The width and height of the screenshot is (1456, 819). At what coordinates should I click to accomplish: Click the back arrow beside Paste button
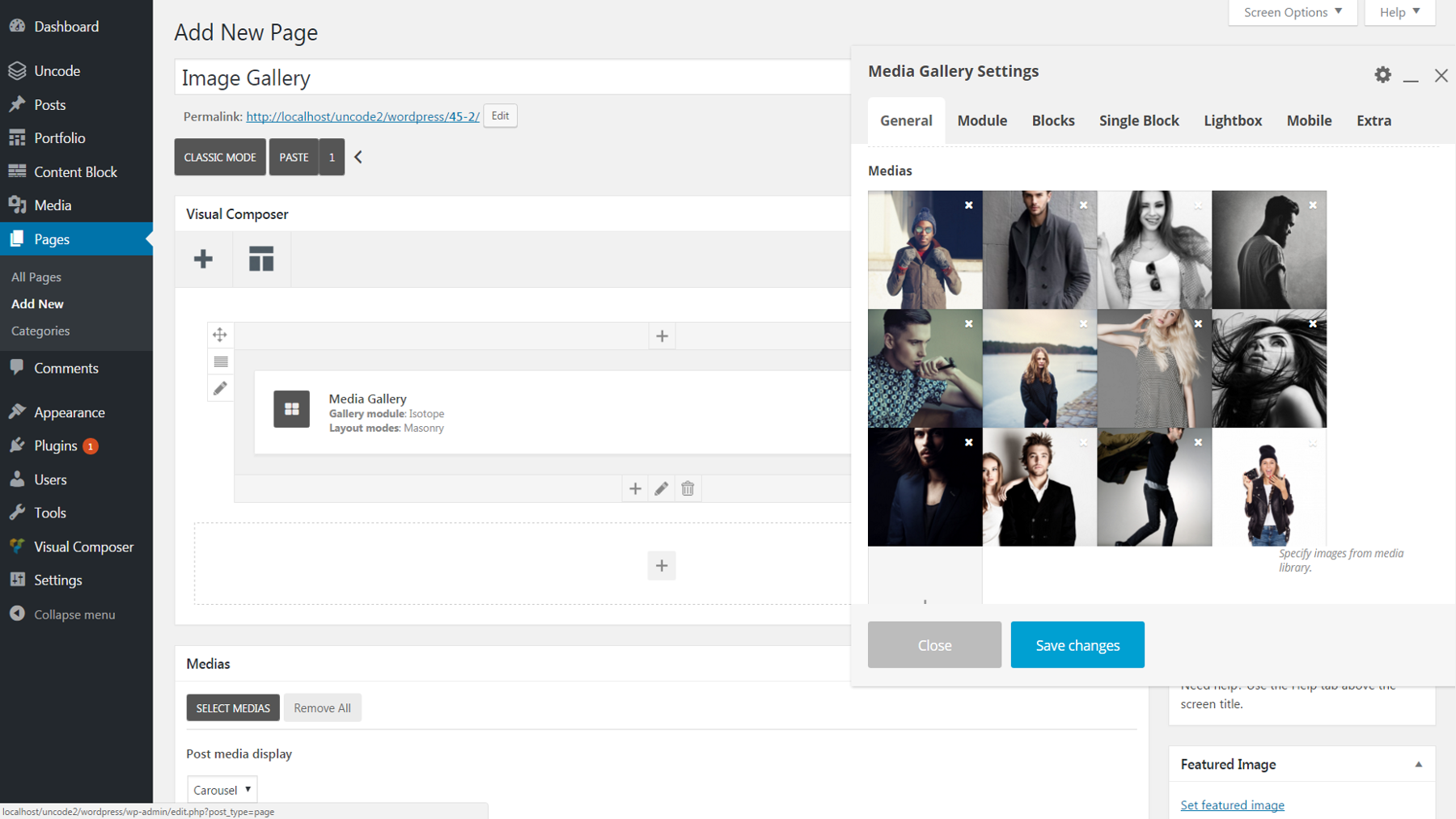(x=358, y=157)
